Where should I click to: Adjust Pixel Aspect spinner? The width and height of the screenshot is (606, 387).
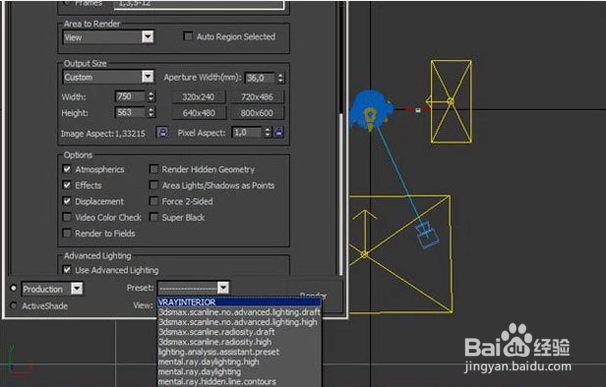pos(267,133)
